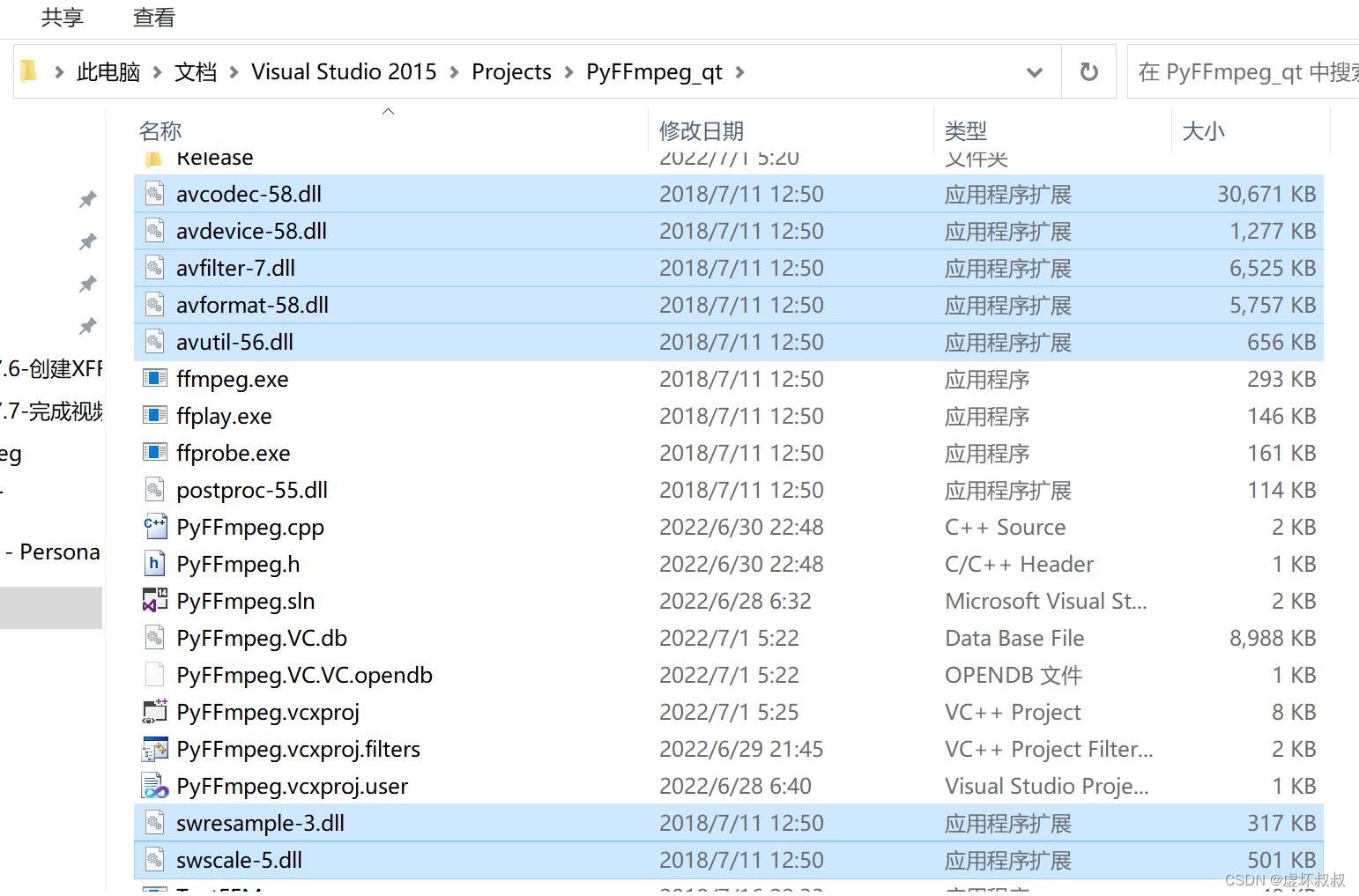
Task: Select file name swscale-5.dll
Action: (x=239, y=860)
